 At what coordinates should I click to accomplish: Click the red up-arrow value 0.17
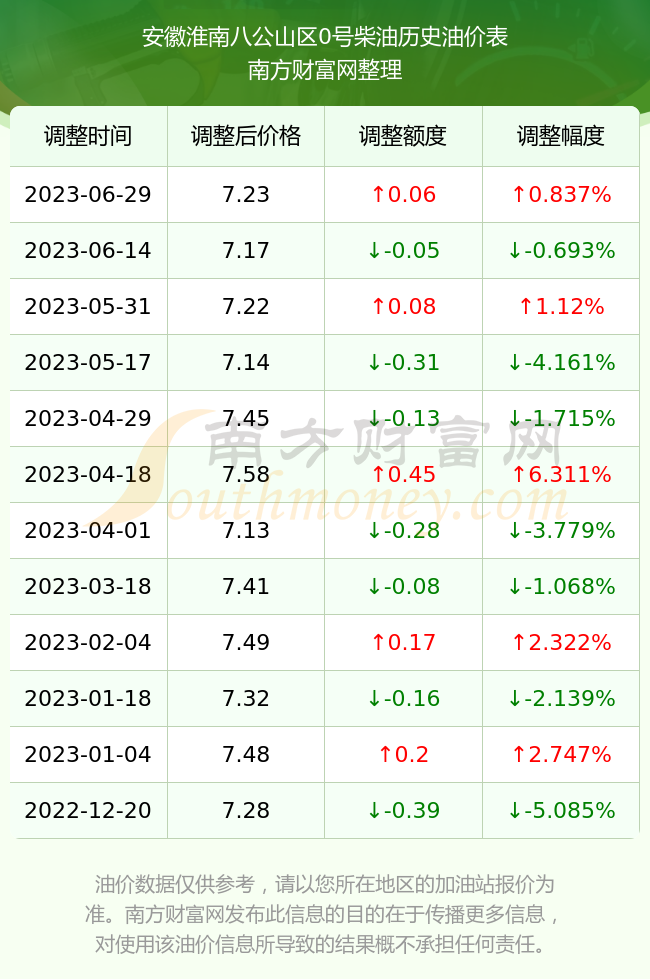point(403,642)
